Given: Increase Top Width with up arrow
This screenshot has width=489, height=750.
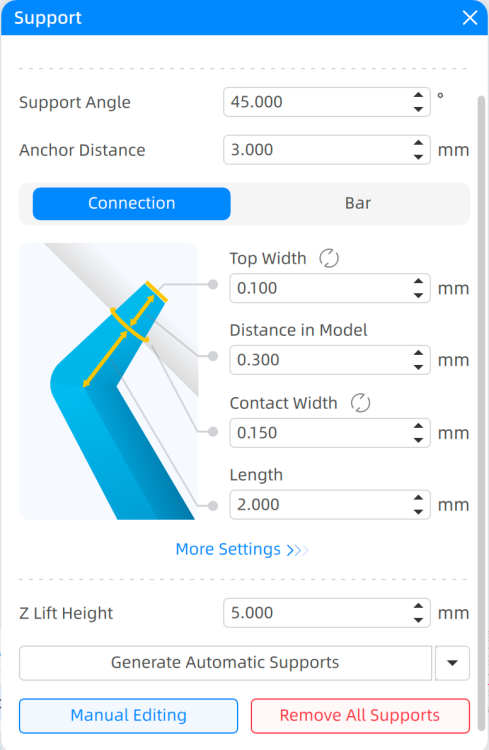Looking at the screenshot, I should 418,281.
